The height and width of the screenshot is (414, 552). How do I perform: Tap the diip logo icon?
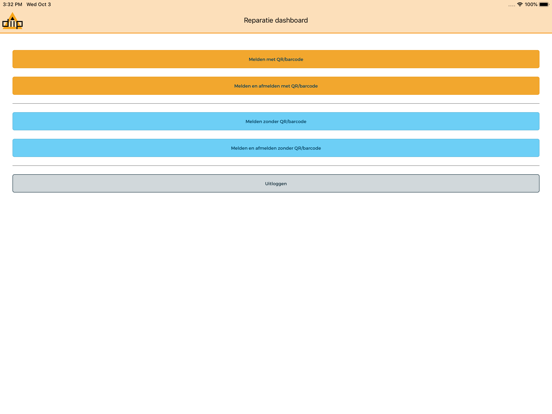(x=12, y=21)
